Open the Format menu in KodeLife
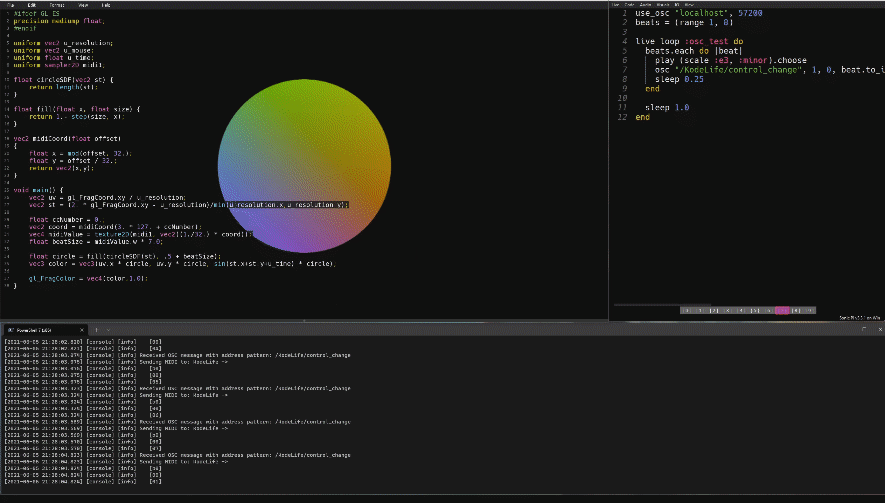The image size is (885, 503). point(57,5)
